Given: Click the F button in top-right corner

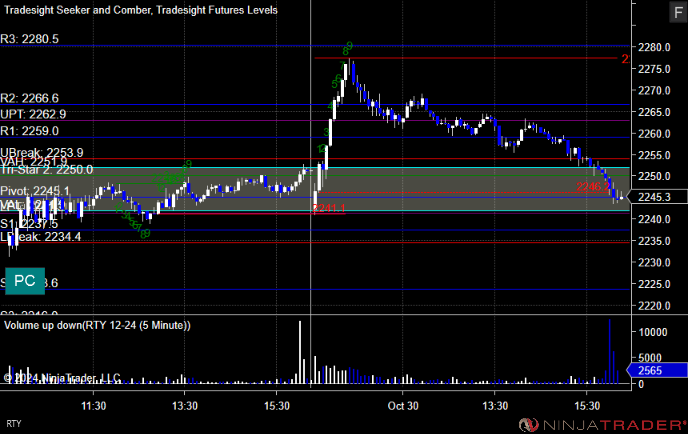Looking at the screenshot, I should tap(678, 12).
